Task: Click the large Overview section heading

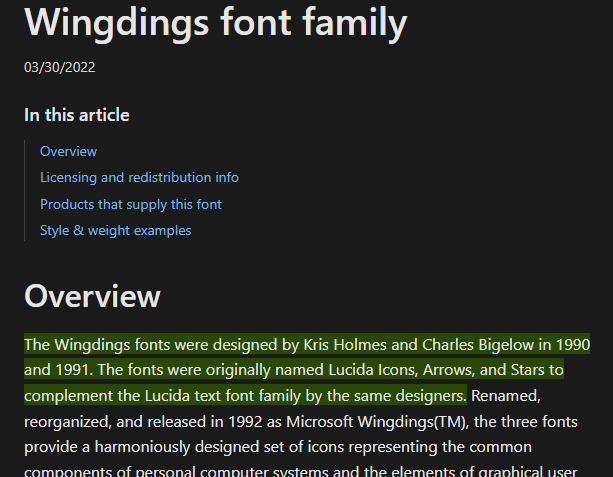Action: click(92, 296)
